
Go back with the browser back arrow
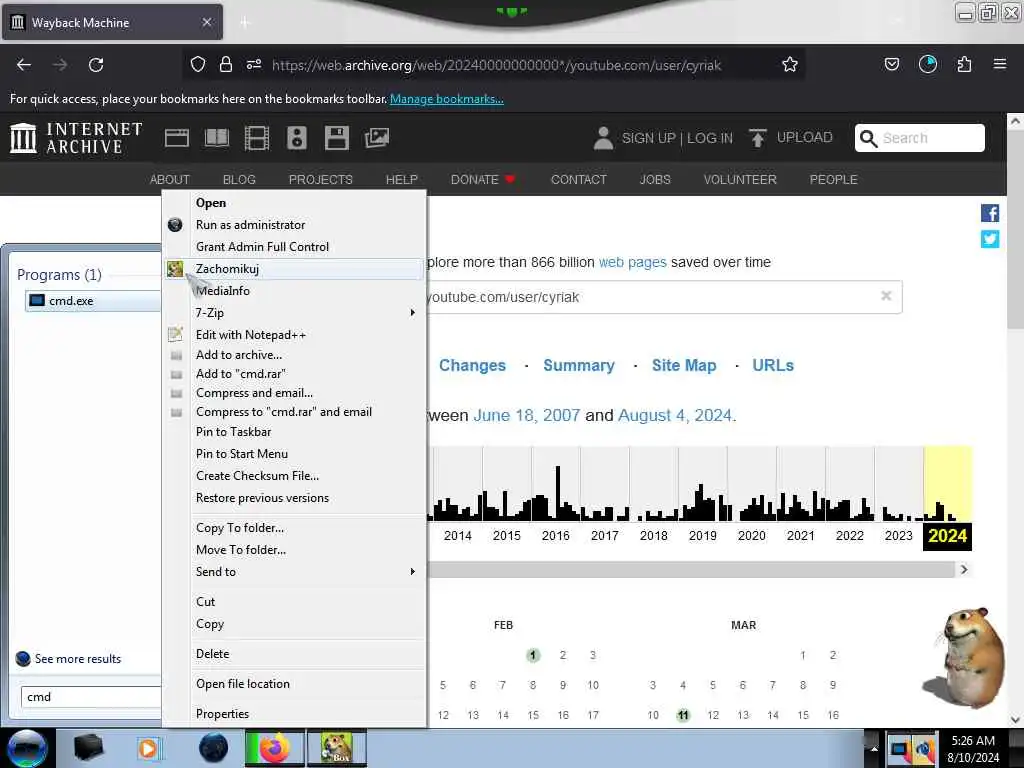24,65
